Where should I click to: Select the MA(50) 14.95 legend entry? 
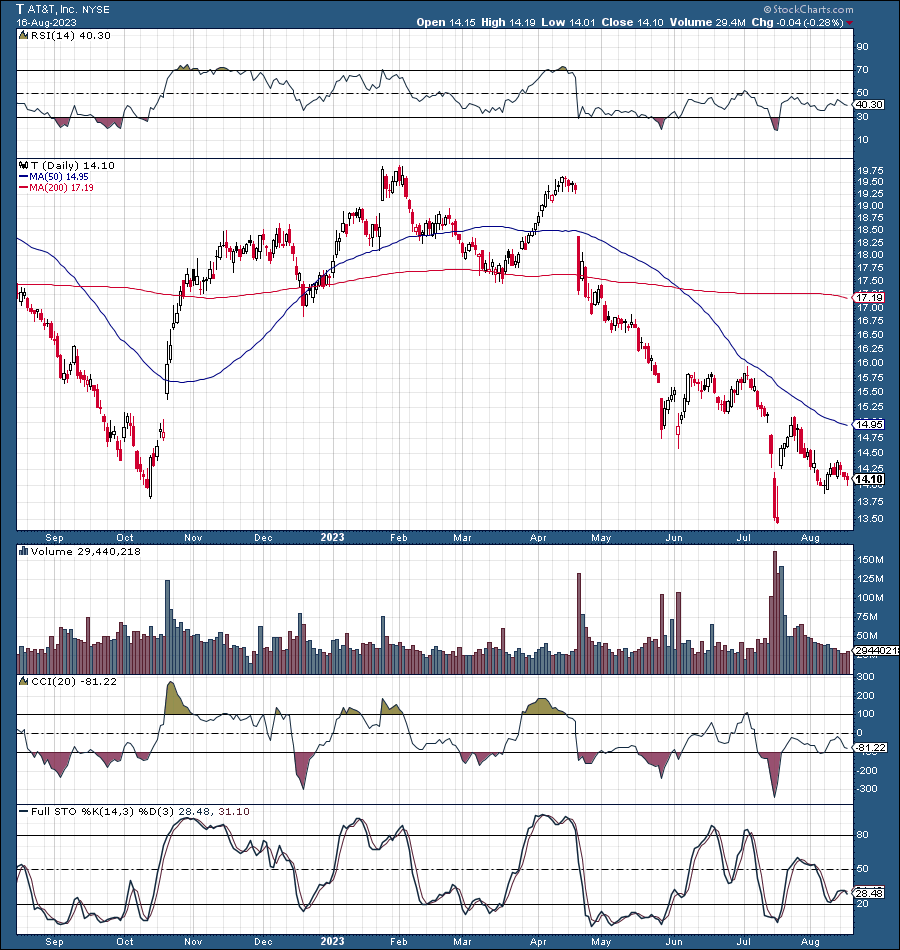54,176
